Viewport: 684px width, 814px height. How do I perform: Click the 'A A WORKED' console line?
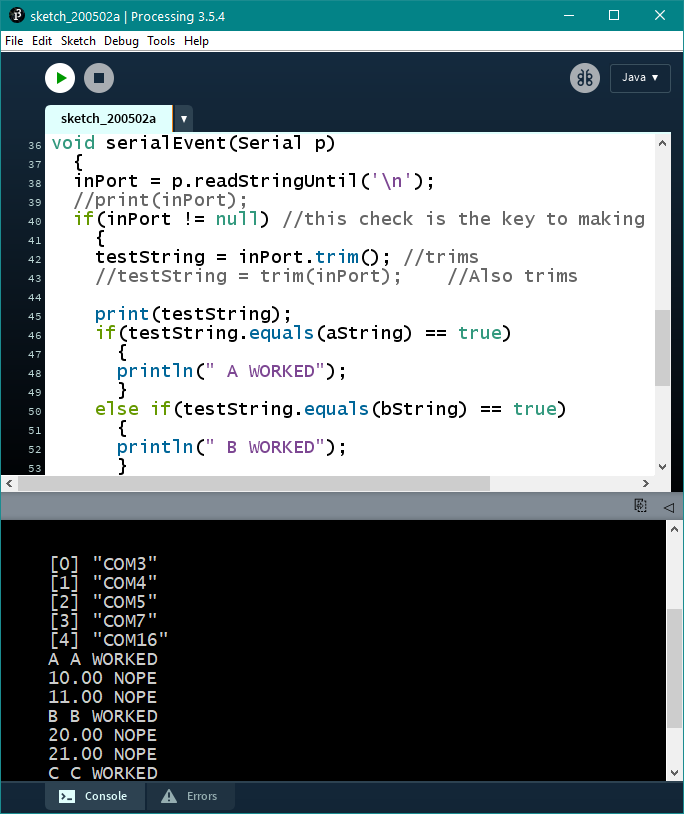pos(103,659)
